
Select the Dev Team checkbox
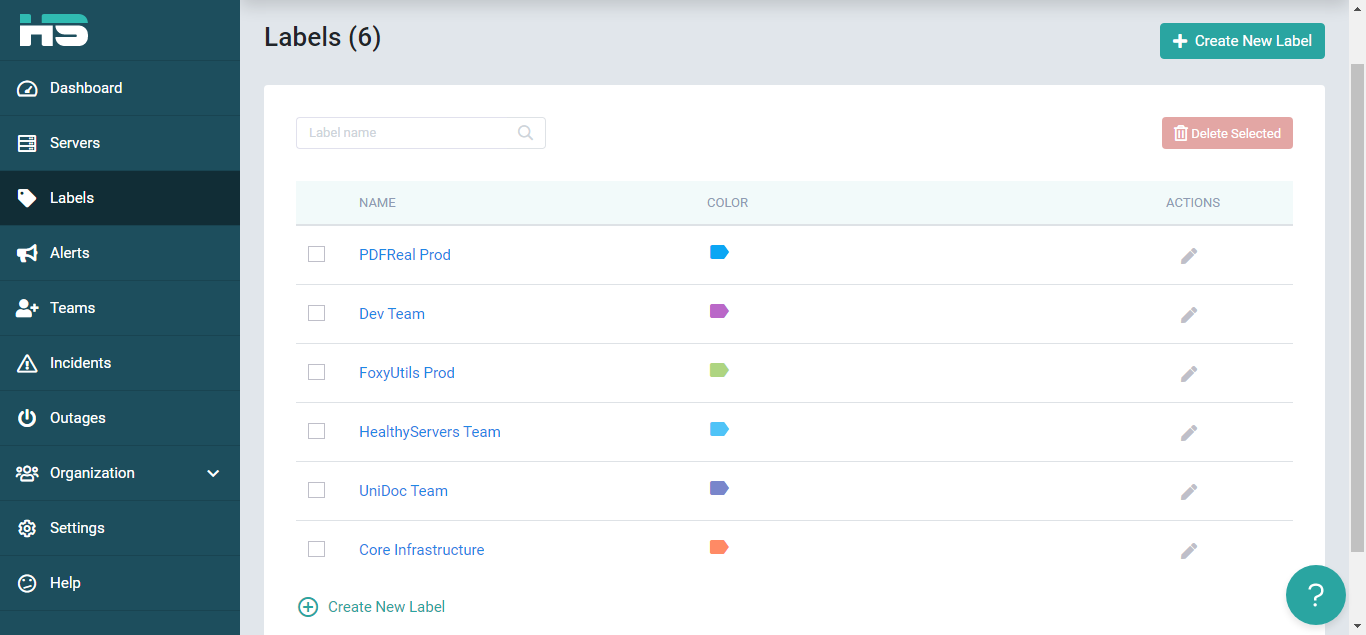point(317,314)
